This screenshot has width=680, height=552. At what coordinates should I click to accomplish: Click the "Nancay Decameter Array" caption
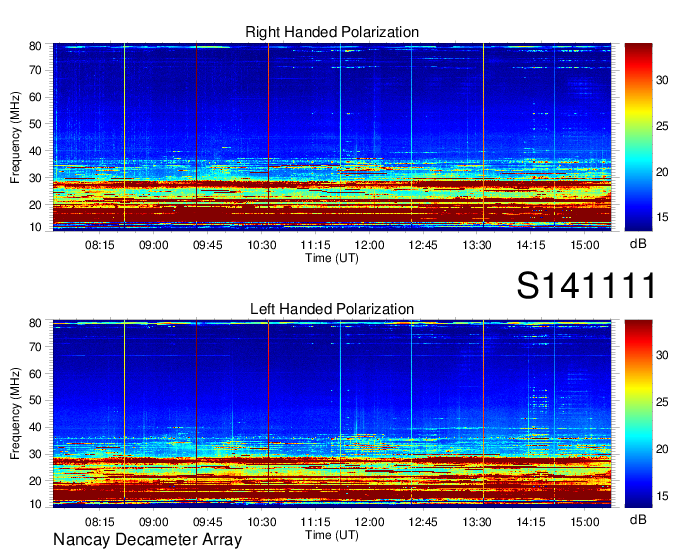tap(147, 540)
